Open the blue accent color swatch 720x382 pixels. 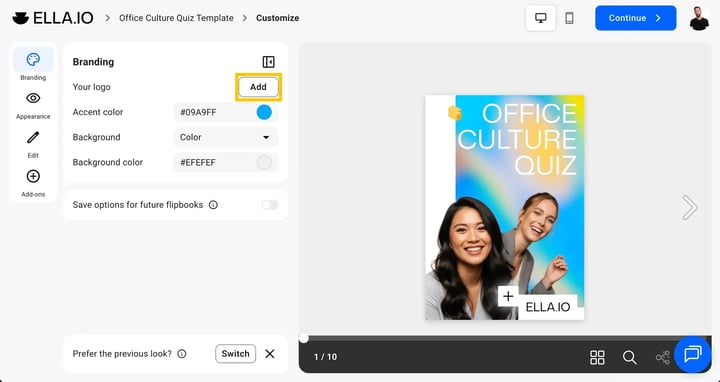coord(264,112)
